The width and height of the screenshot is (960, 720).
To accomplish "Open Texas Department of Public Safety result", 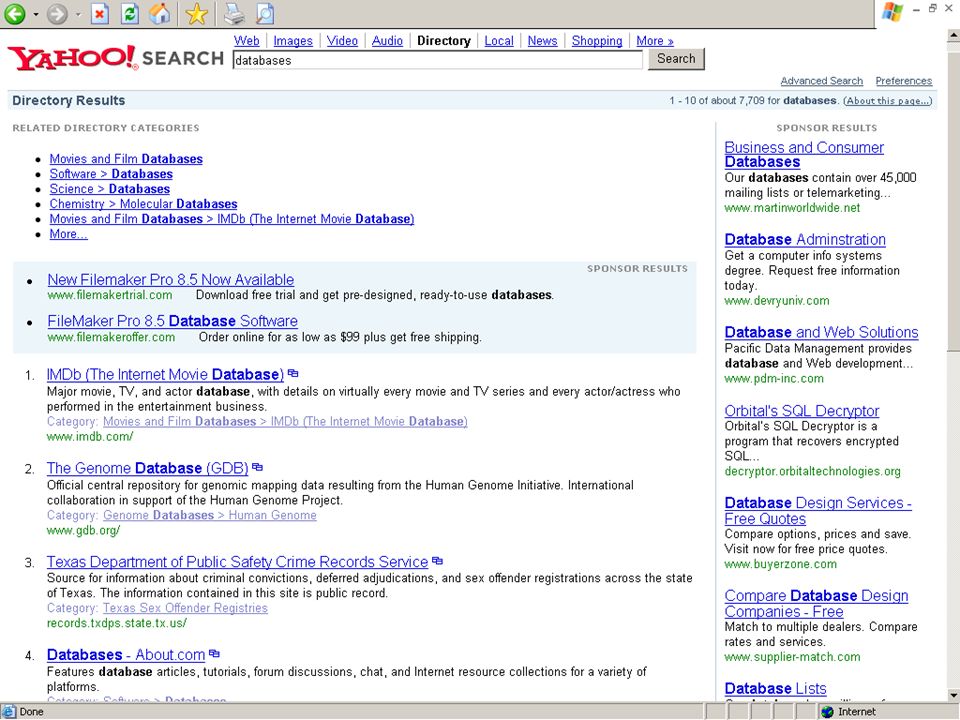I will (x=238, y=561).
